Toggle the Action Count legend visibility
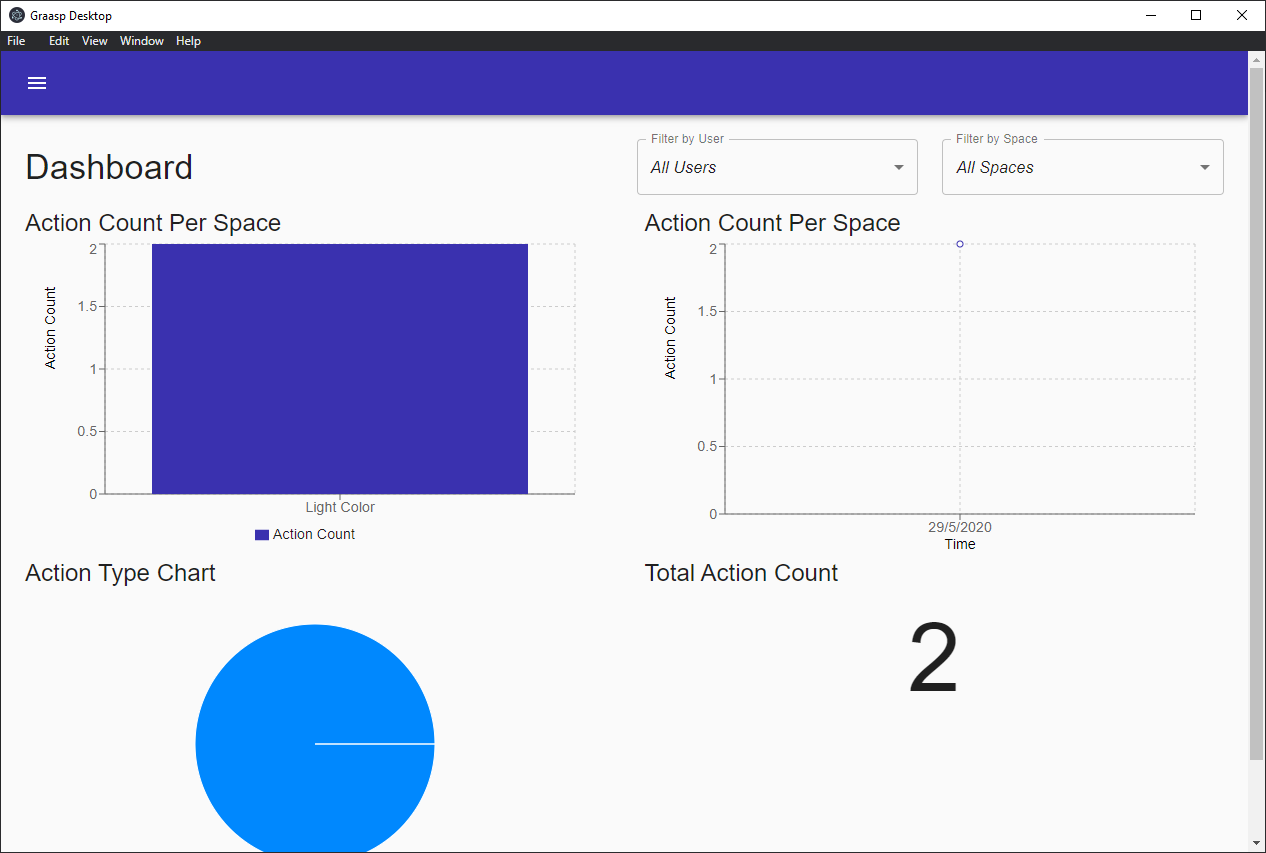 pyautogui.click(x=305, y=534)
